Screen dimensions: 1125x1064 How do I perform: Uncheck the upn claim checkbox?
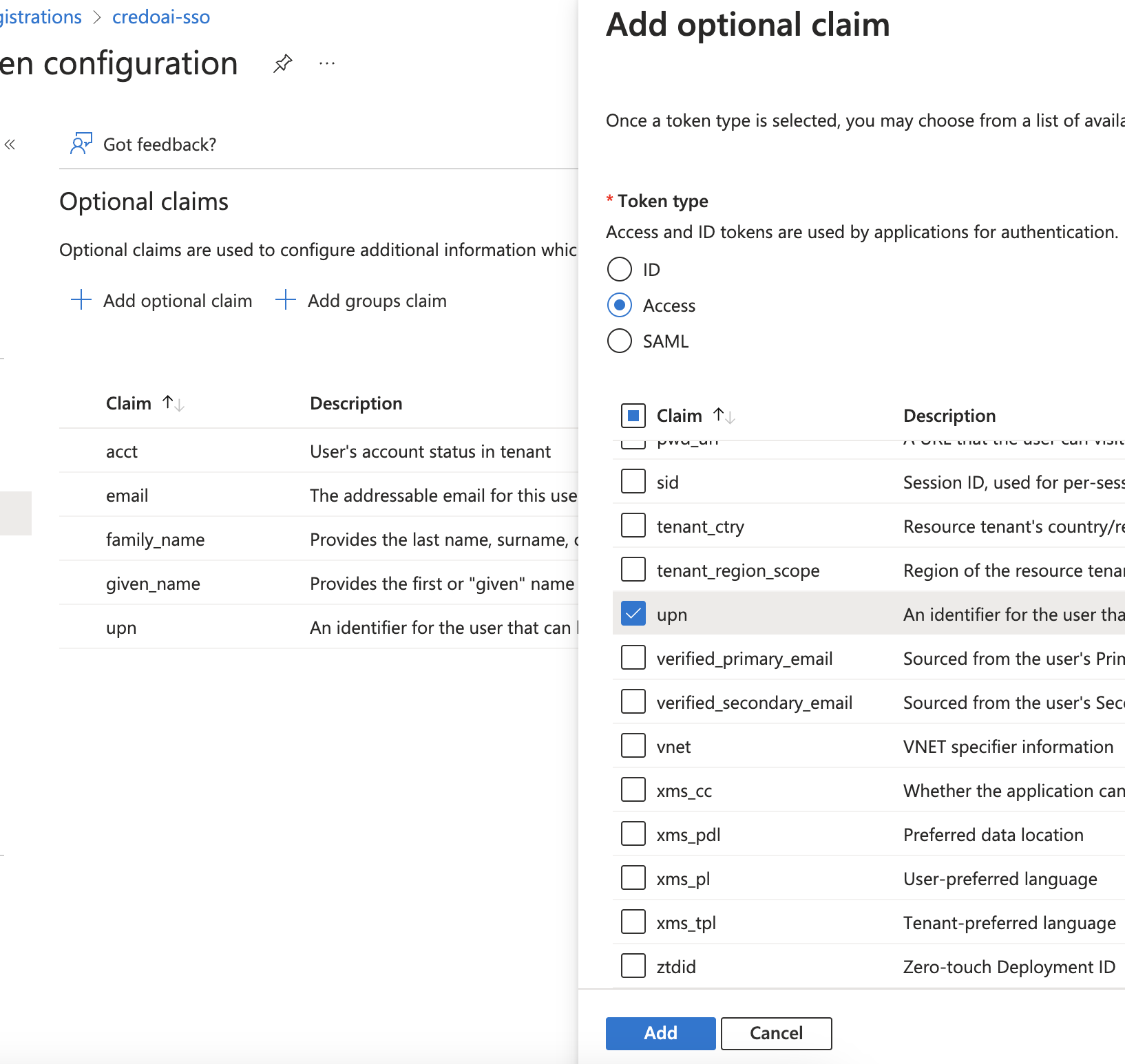(633, 613)
